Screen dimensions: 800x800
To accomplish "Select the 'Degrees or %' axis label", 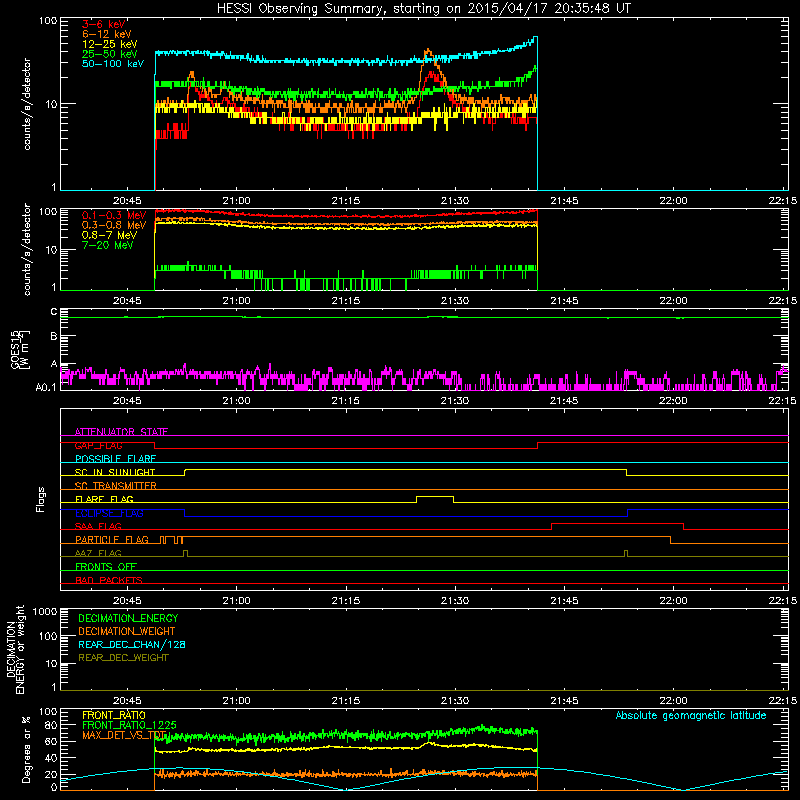I will tap(26, 749).
